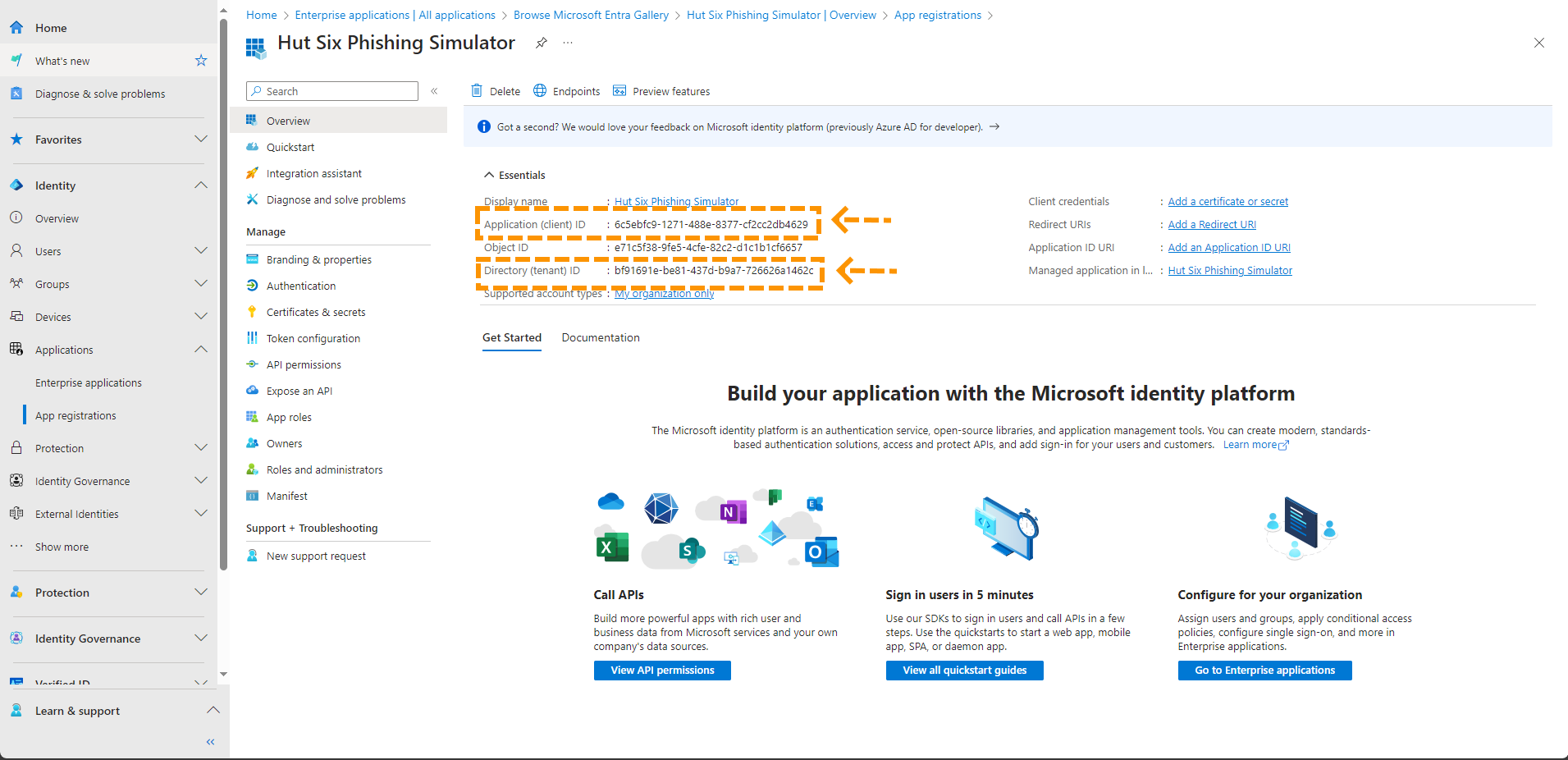Click Add a certificate or secret link
Screen dimensions: 1568x760
[1227, 201]
